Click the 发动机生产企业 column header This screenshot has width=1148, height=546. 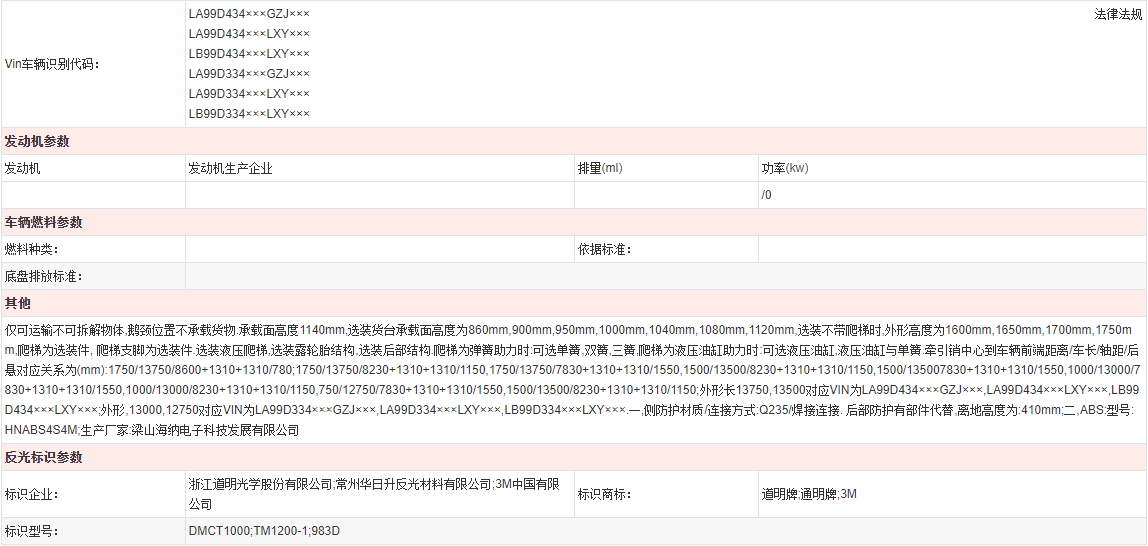(230, 169)
